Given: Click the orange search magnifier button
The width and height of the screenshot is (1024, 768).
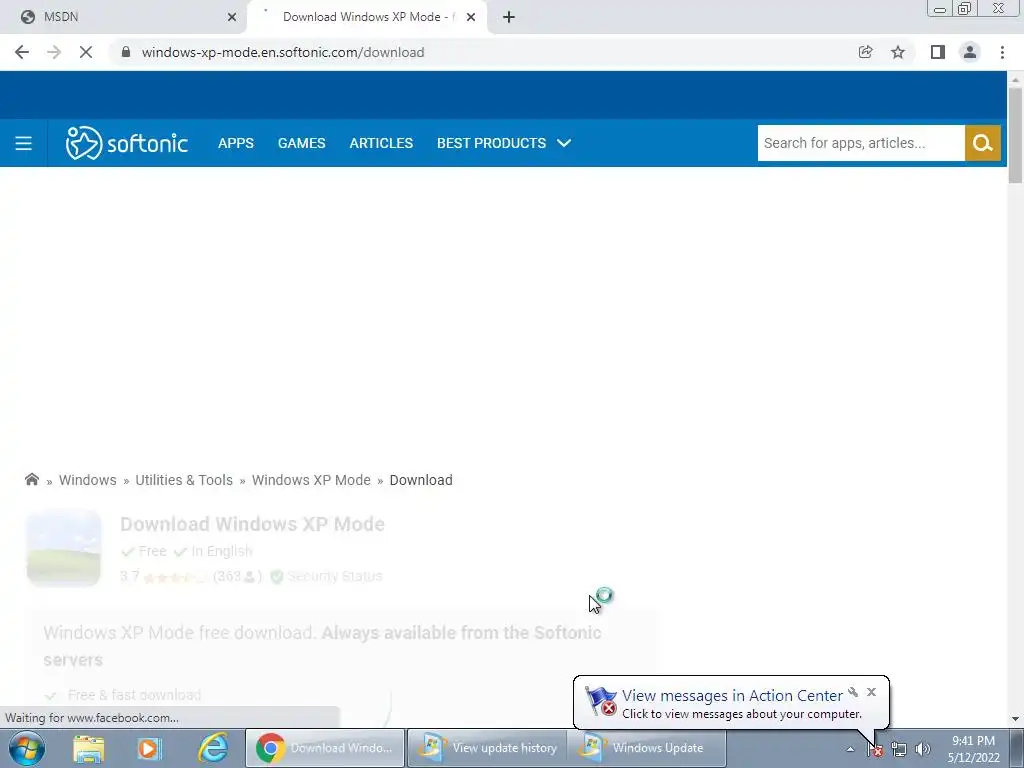Looking at the screenshot, I should tap(982, 143).
